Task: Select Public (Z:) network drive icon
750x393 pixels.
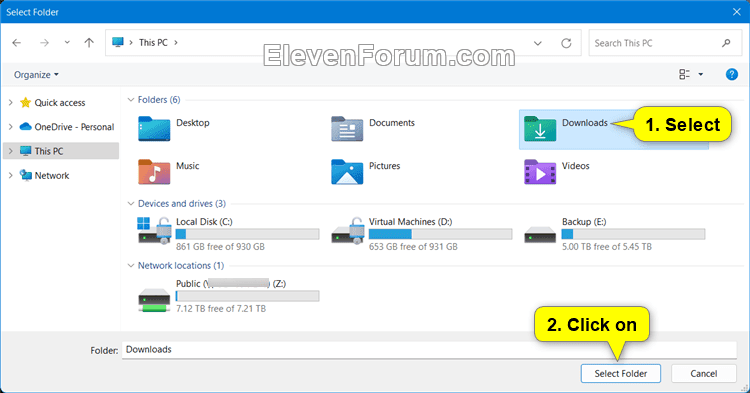Action: point(154,300)
